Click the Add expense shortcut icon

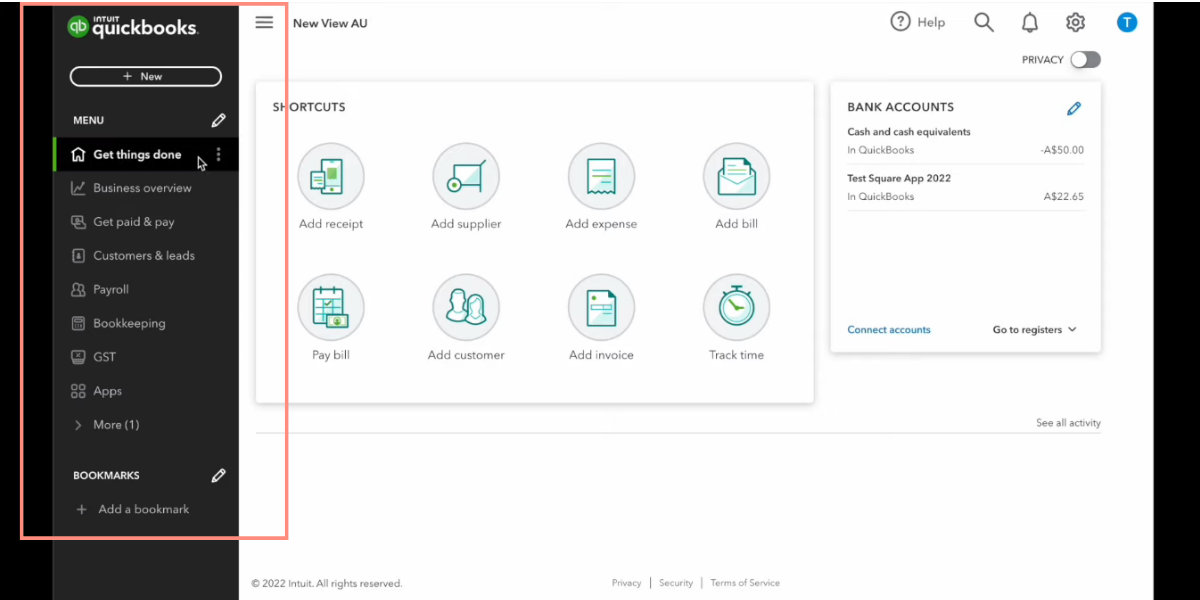(x=601, y=176)
